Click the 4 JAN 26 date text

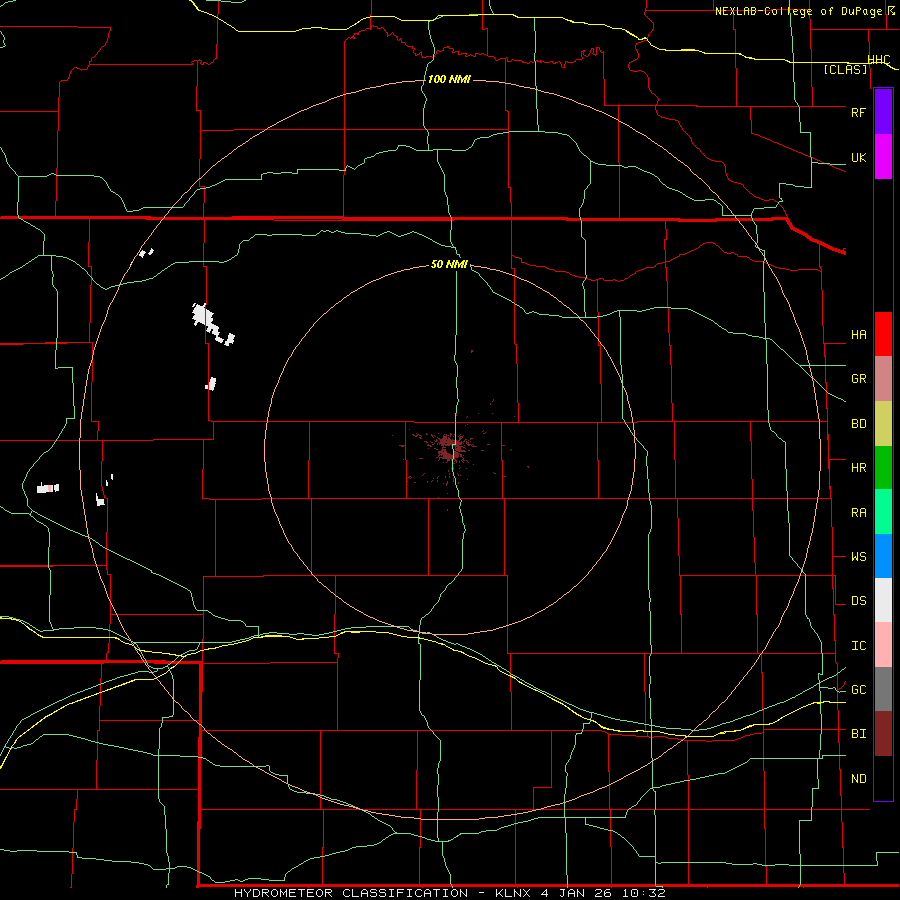point(575,893)
